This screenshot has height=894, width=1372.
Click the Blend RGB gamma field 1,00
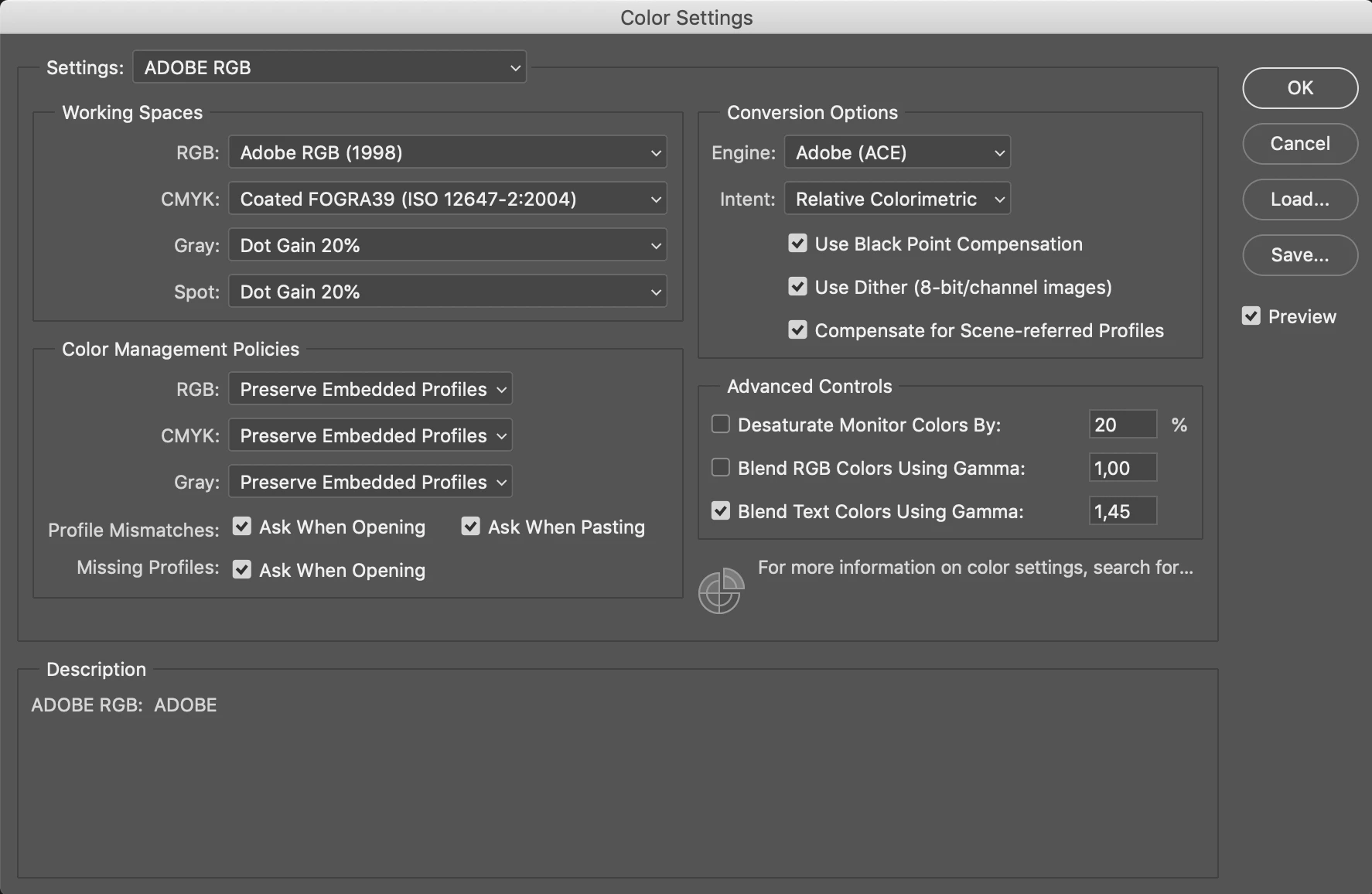(1123, 468)
